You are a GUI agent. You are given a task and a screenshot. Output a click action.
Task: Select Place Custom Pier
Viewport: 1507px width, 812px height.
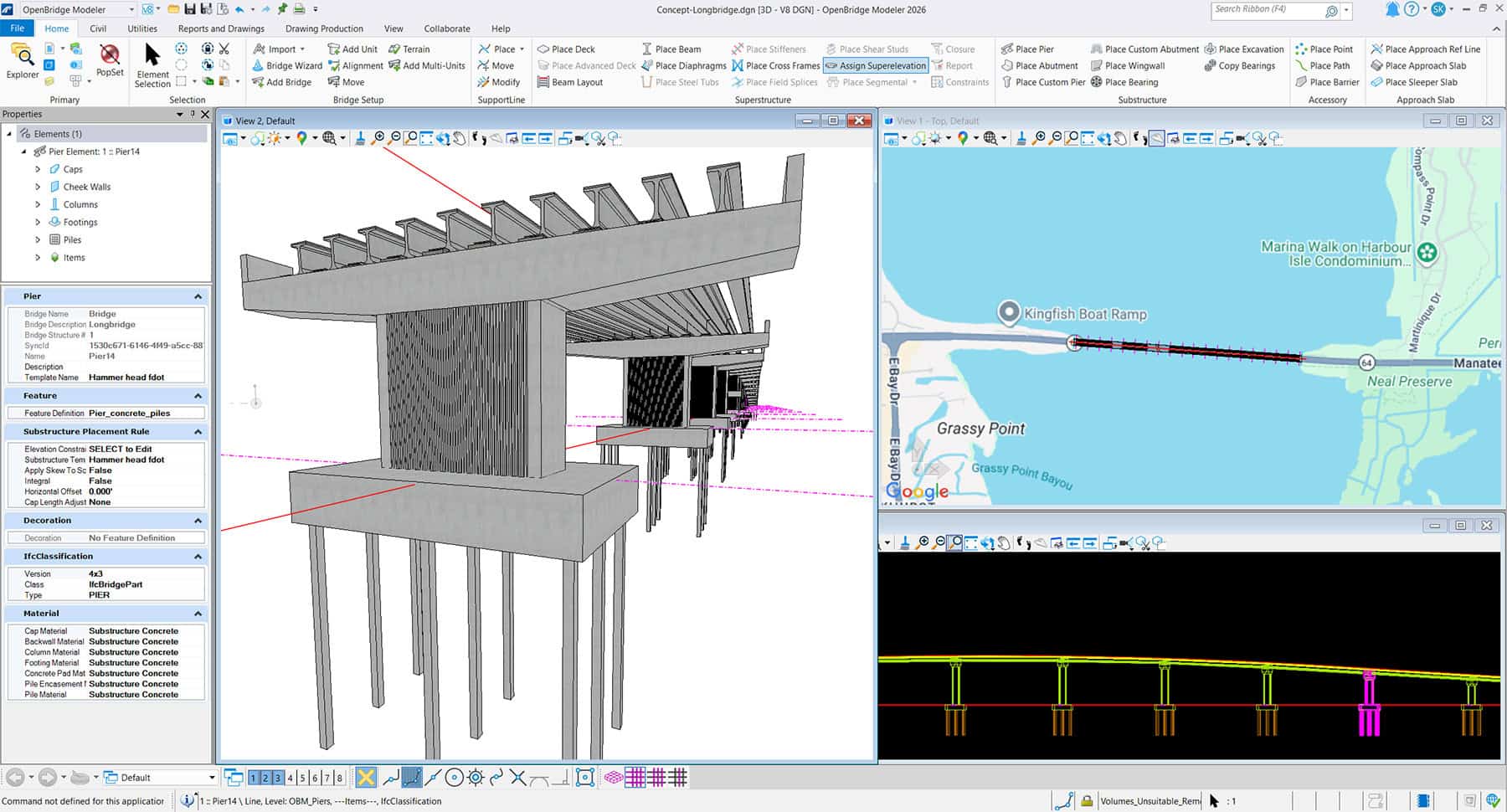pos(1042,82)
